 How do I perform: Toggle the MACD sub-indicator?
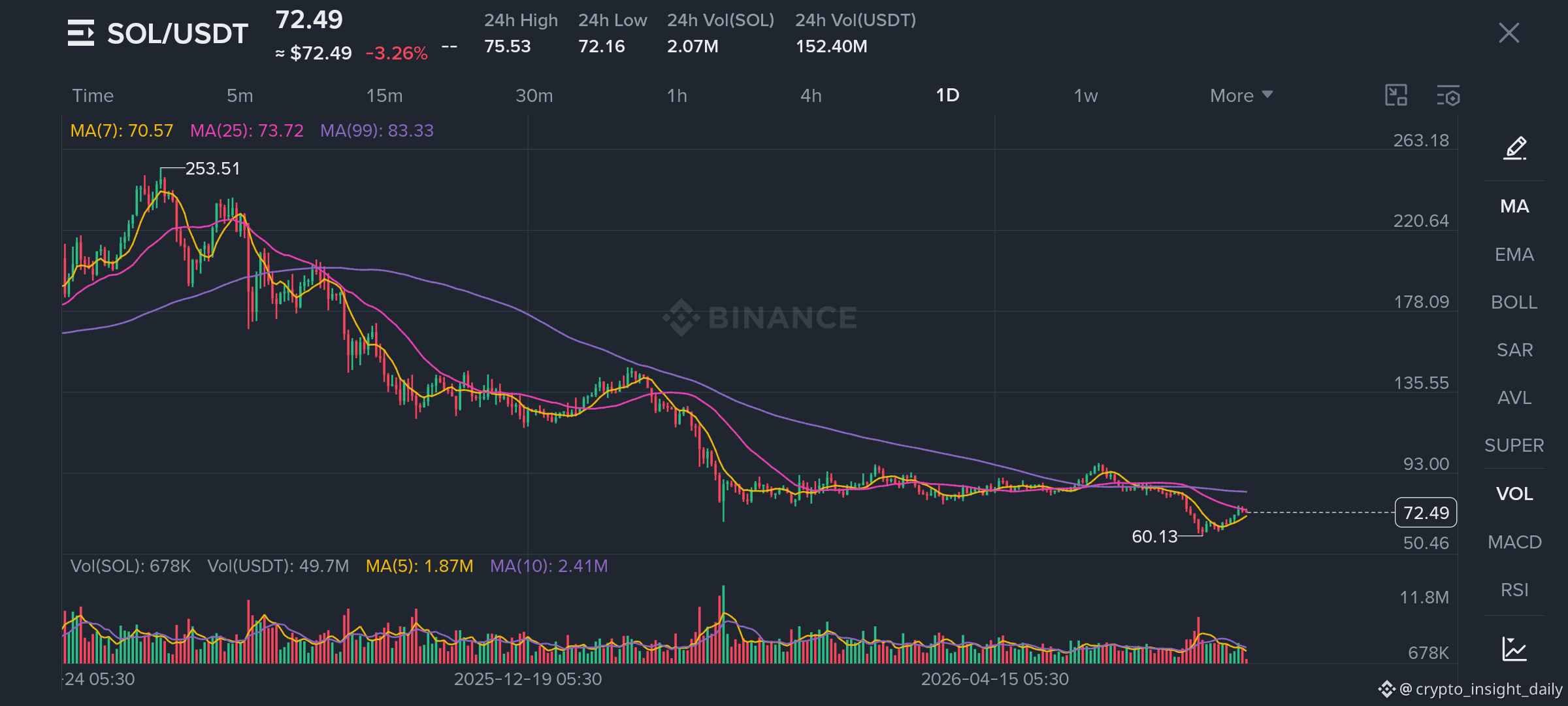(1514, 542)
